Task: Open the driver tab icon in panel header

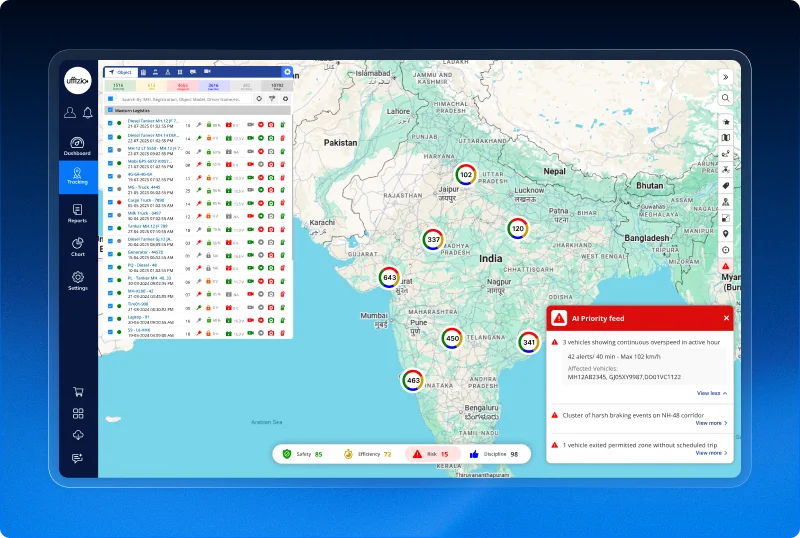Action: [155, 72]
